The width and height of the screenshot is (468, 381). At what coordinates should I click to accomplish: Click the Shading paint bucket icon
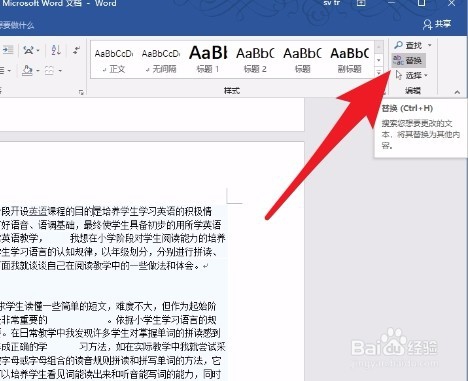point(27,70)
